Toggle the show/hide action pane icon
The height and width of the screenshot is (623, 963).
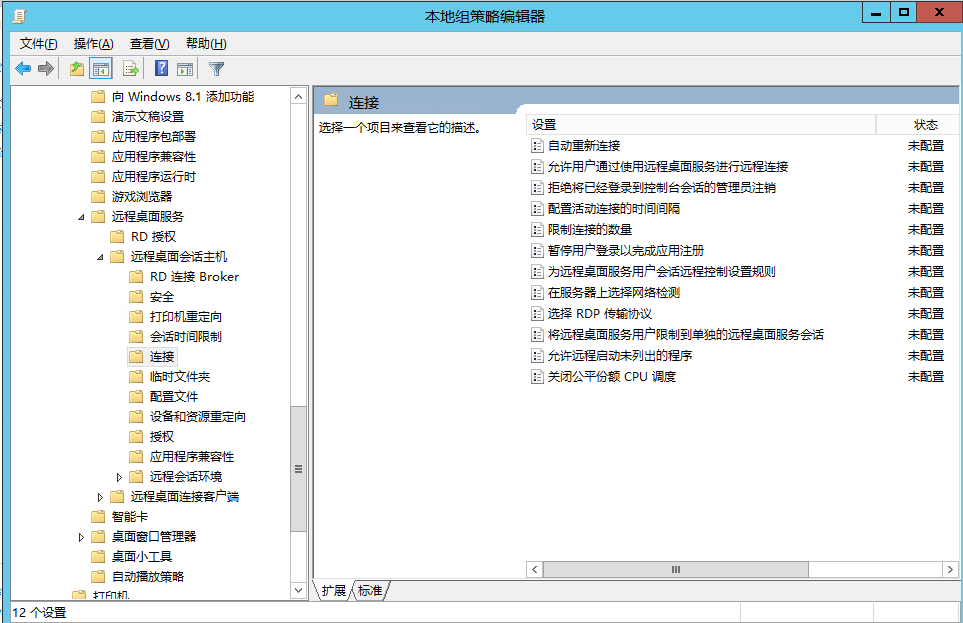[185, 69]
